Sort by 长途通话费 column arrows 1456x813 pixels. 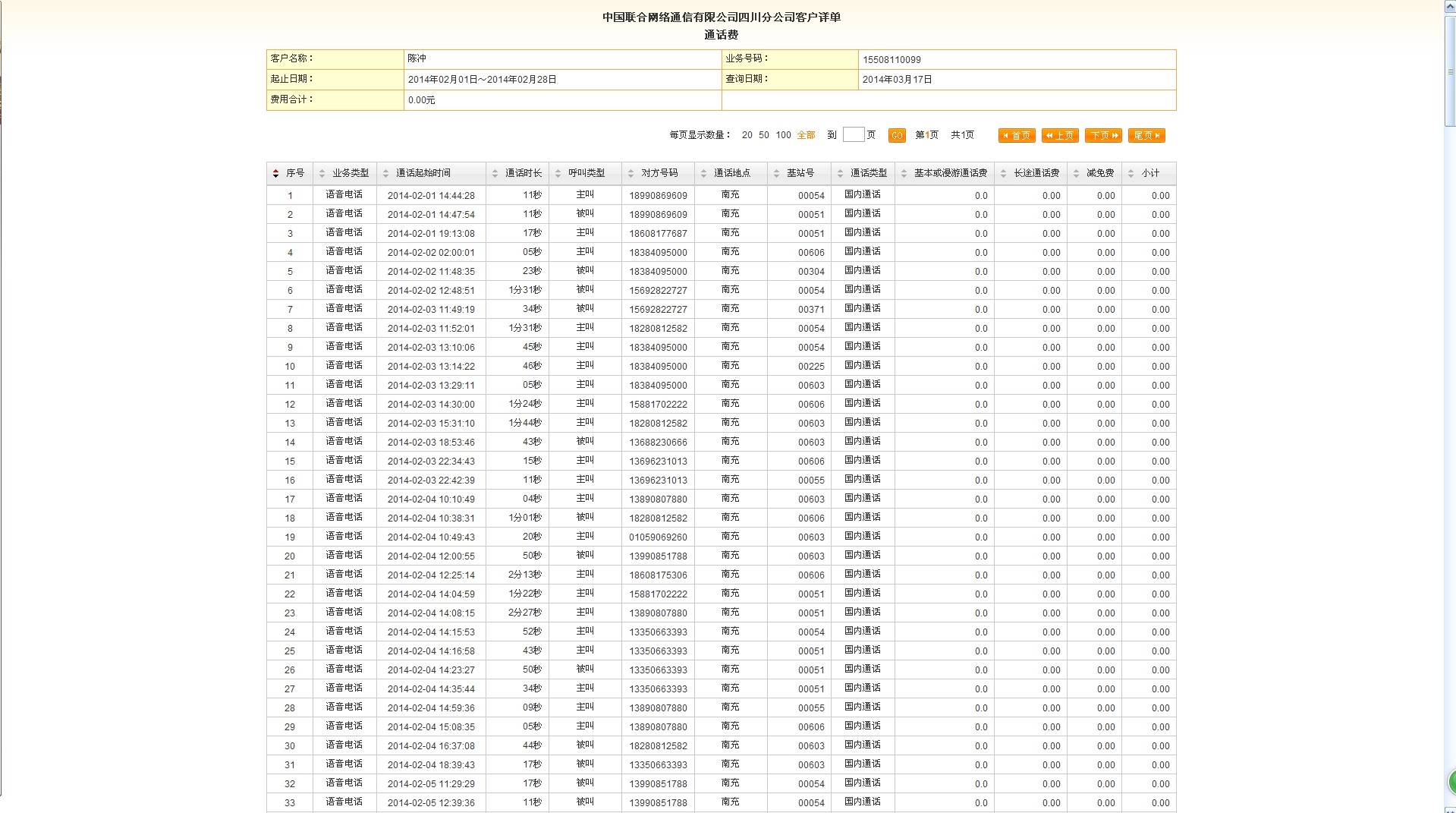[1003, 174]
